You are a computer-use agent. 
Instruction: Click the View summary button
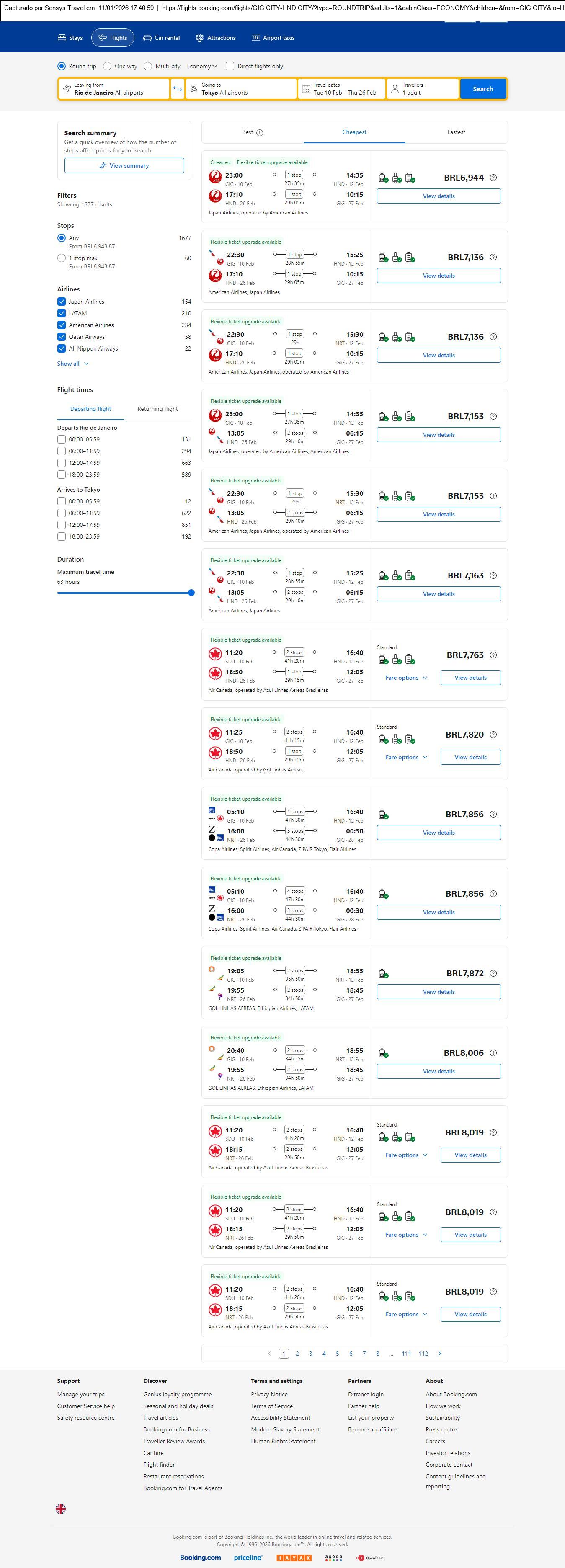click(x=124, y=165)
